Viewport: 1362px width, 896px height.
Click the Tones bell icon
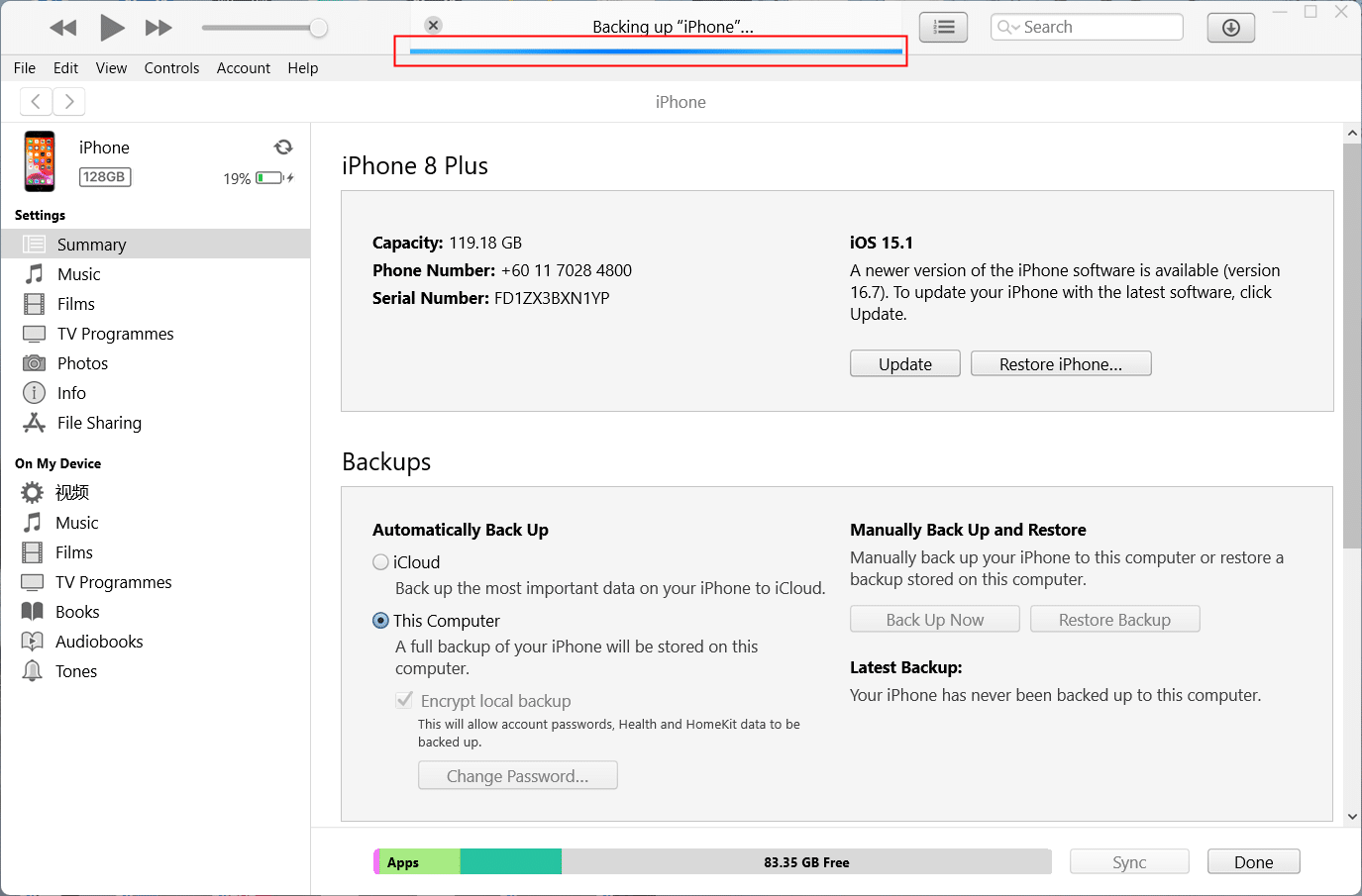click(33, 671)
